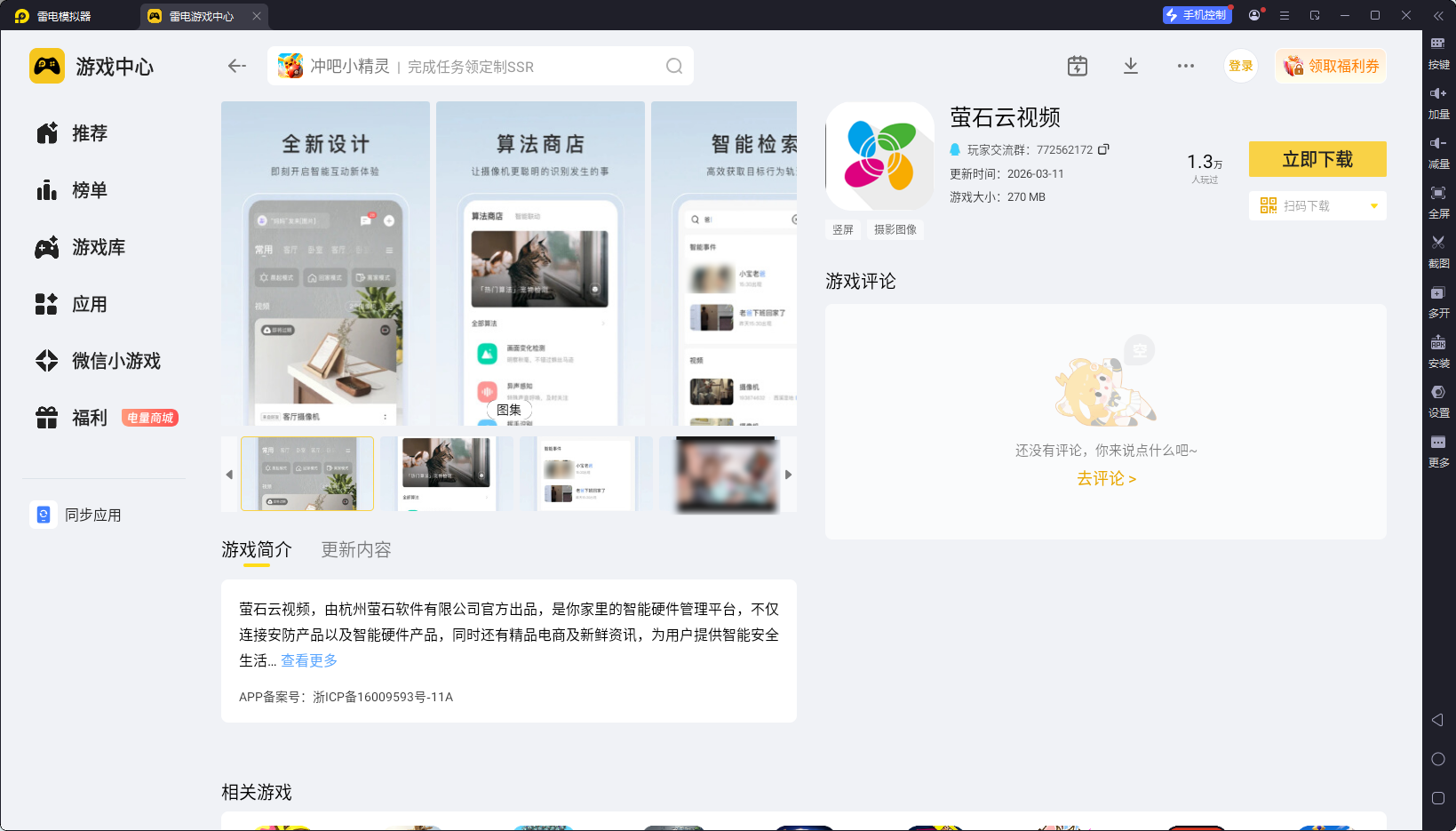Go back with the left arrow

coord(236,66)
